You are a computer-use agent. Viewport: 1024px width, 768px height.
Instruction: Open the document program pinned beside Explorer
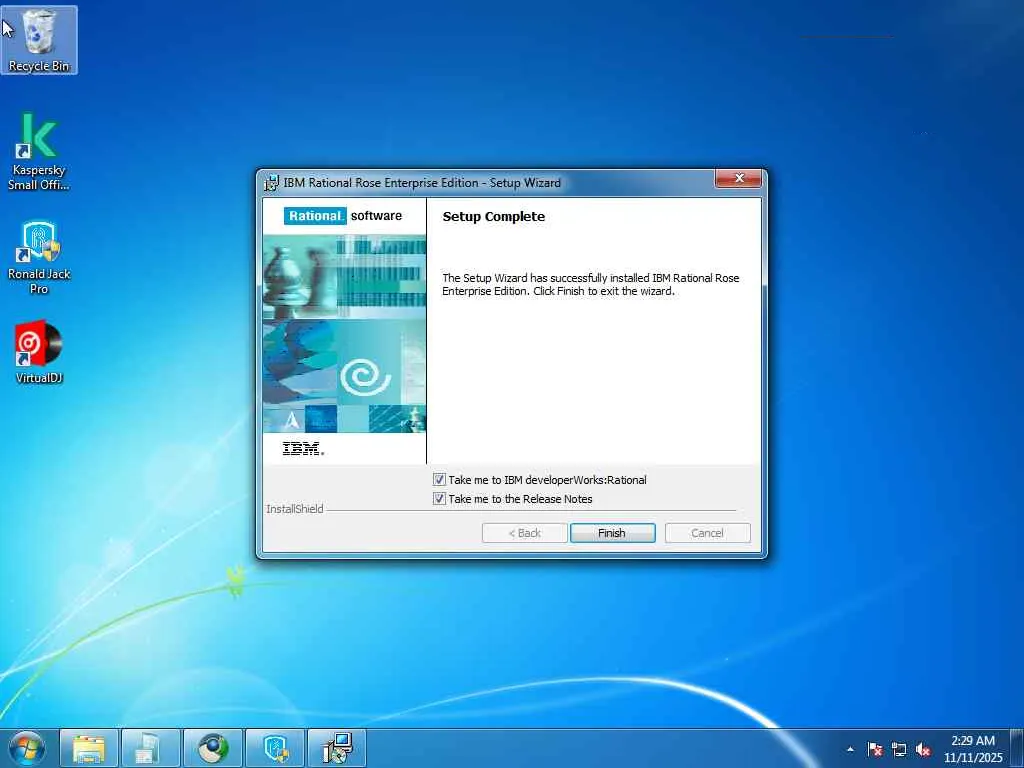[x=151, y=748]
